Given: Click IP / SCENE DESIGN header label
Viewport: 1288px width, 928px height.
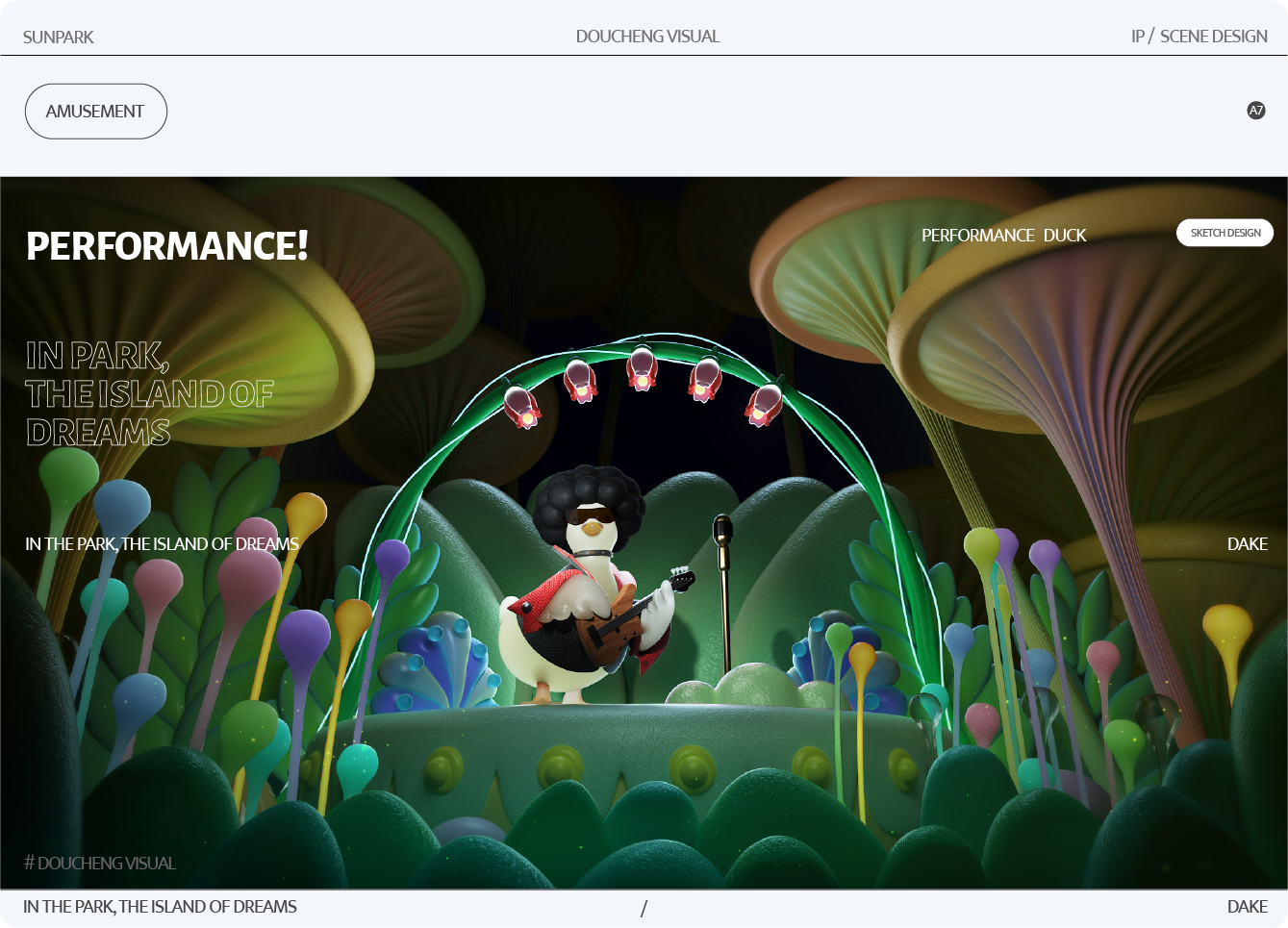Looking at the screenshot, I should (1200, 37).
